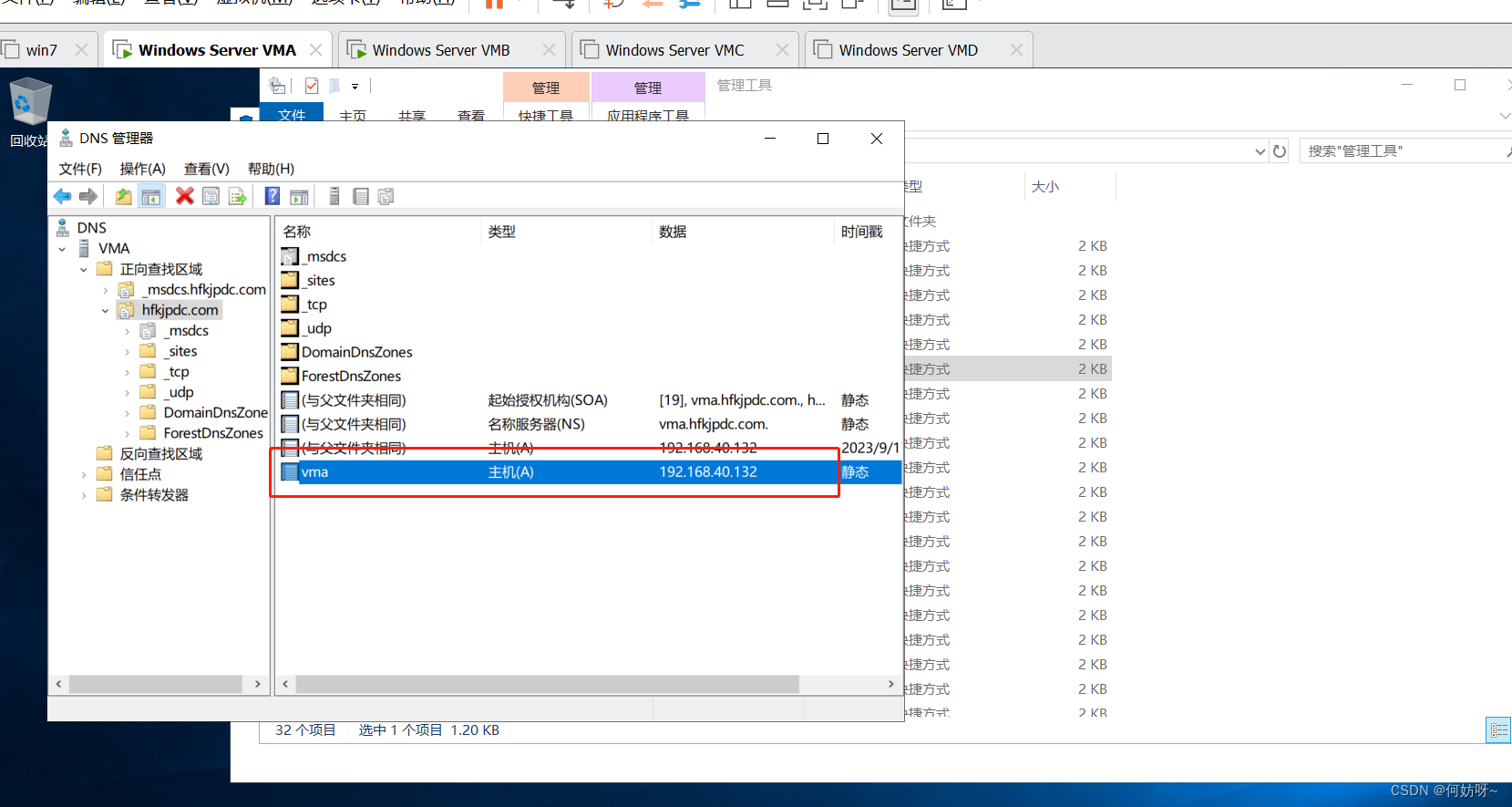The width and height of the screenshot is (1512, 807).
Task: Click the Forward arrow in DNS Manager toolbar
Action: point(88,196)
